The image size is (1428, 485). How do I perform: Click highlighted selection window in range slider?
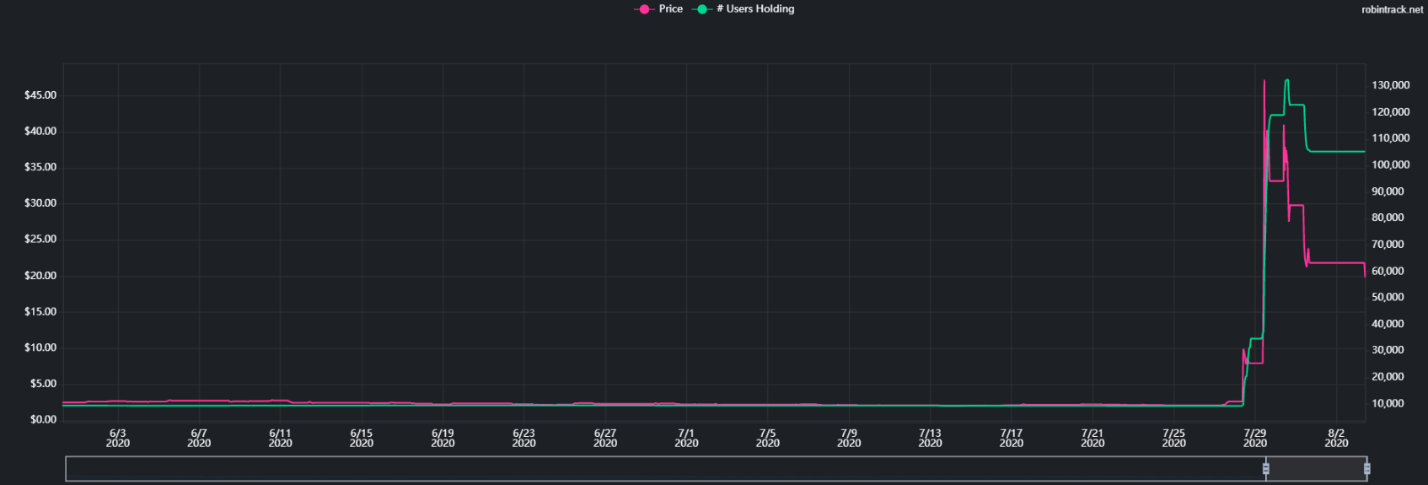click(x=1316, y=468)
